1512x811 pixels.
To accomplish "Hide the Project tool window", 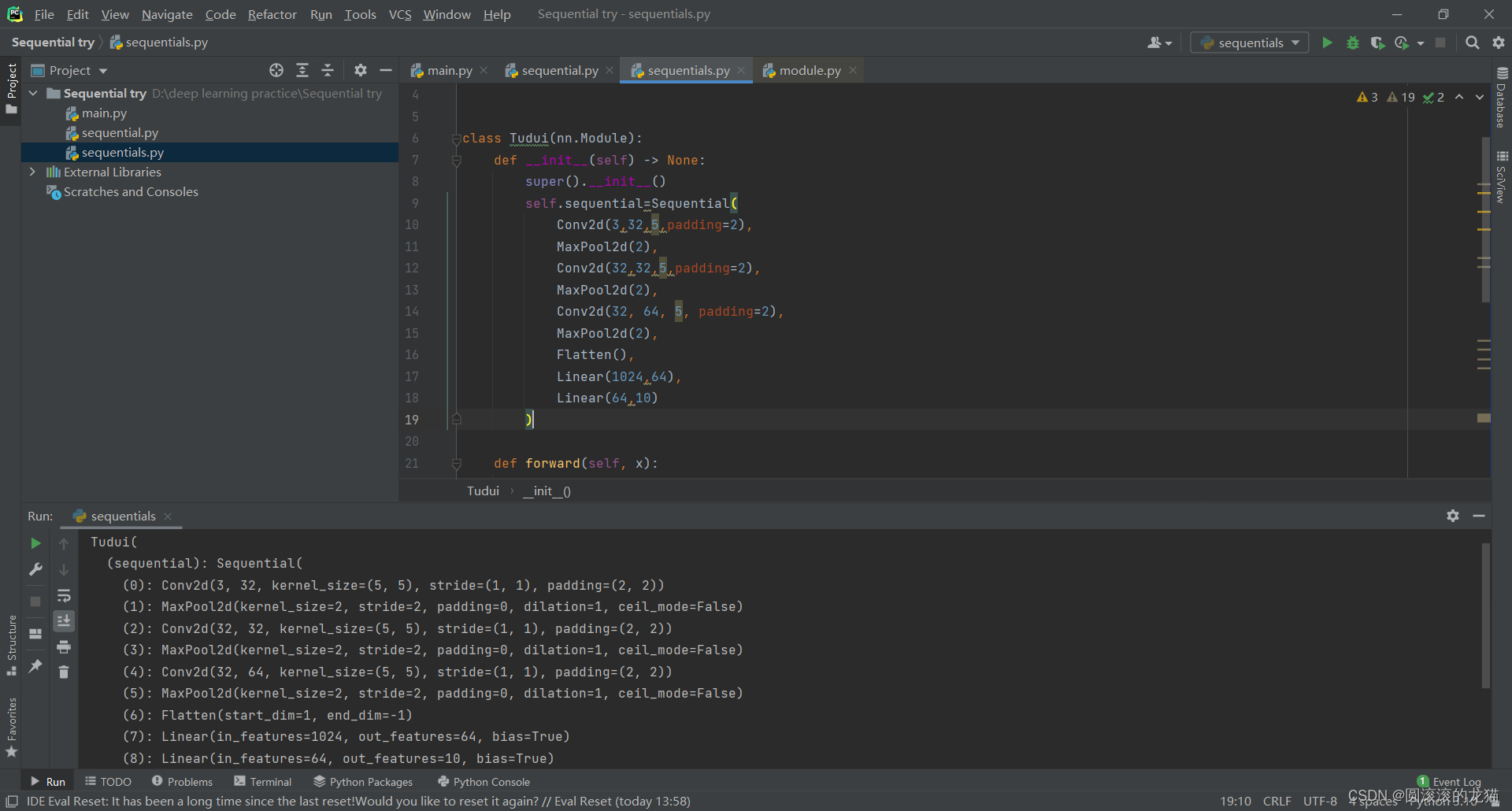I will [386, 70].
